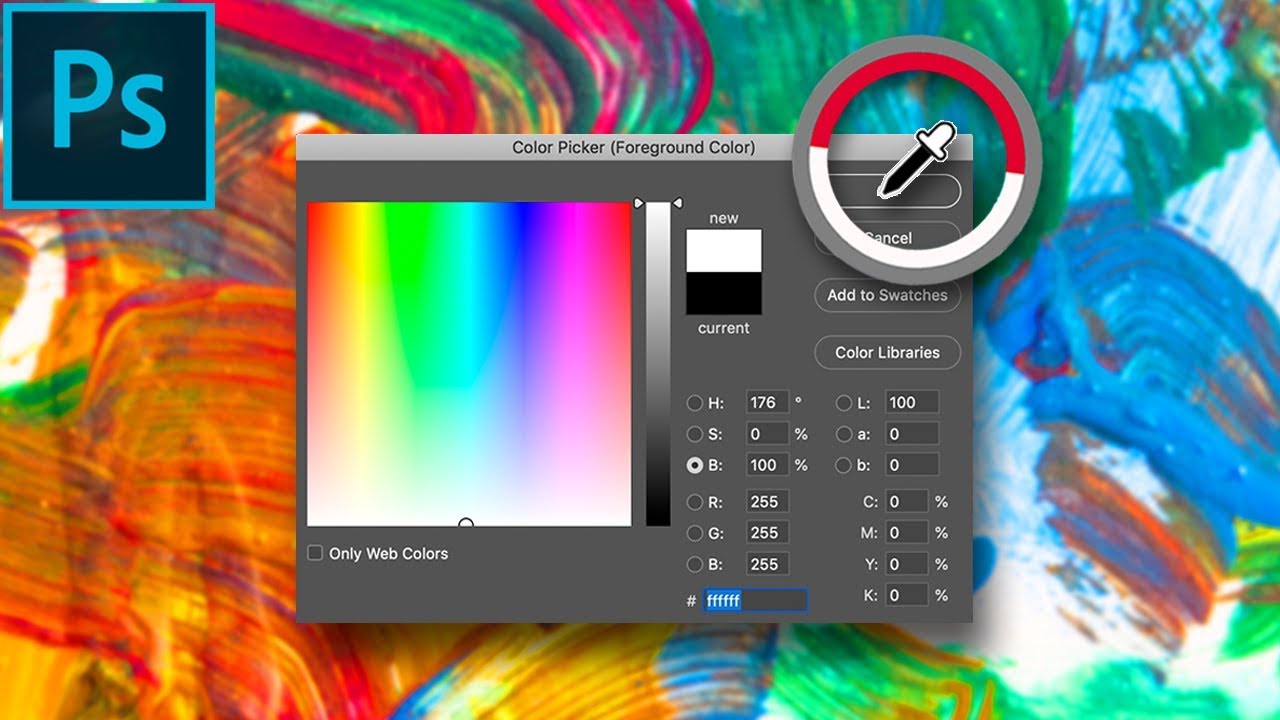This screenshot has width=1280, height=720.
Task: Click the right triangle slider marker
Action: point(677,203)
